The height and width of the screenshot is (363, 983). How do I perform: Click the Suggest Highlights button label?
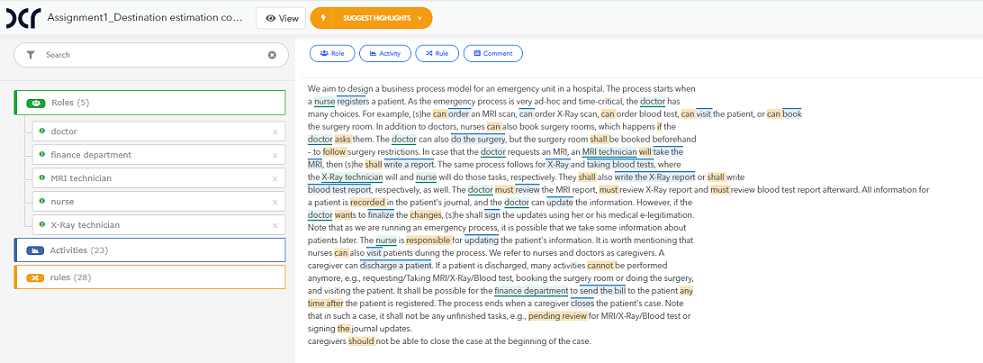pyautogui.click(x=377, y=18)
